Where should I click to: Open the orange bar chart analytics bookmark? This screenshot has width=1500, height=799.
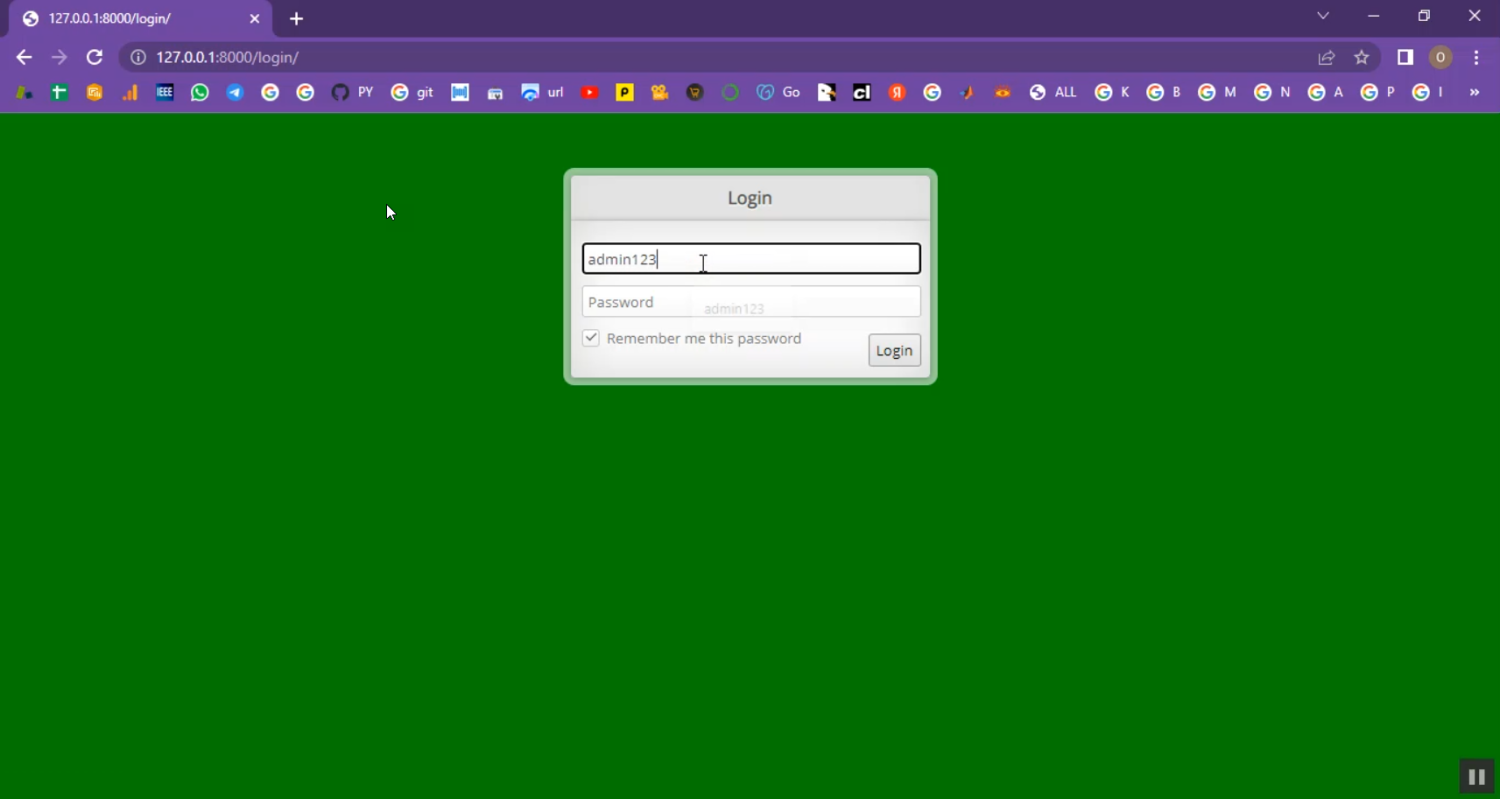pos(130,92)
